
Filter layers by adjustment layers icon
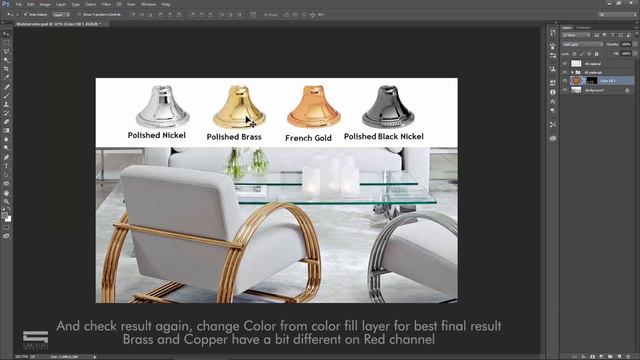(x=605, y=35)
